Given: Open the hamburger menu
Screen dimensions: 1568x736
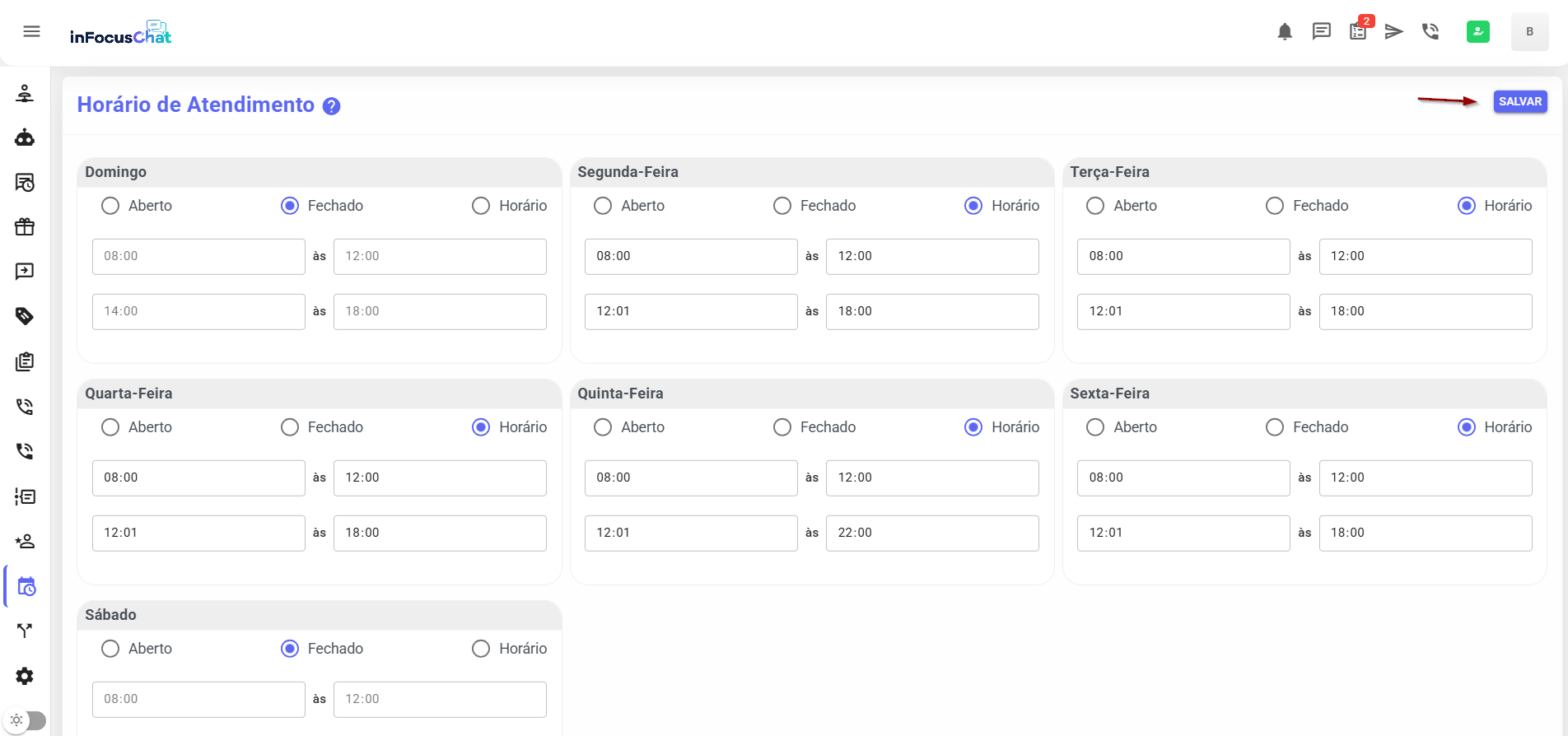Looking at the screenshot, I should 31,31.
